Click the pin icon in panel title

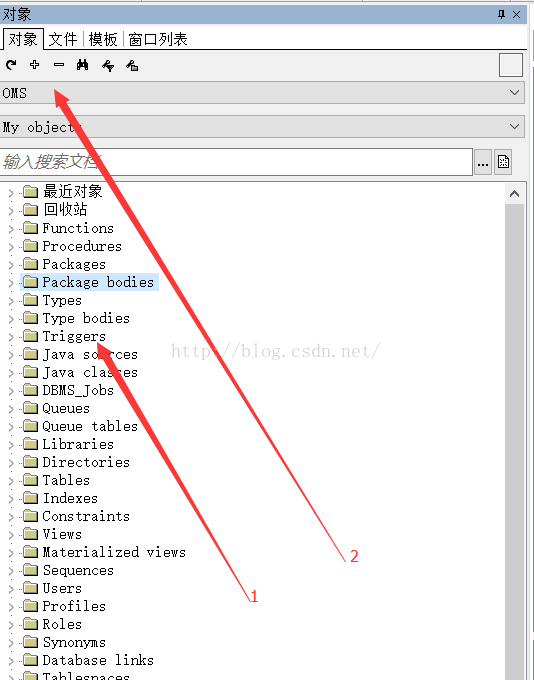(x=501, y=14)
